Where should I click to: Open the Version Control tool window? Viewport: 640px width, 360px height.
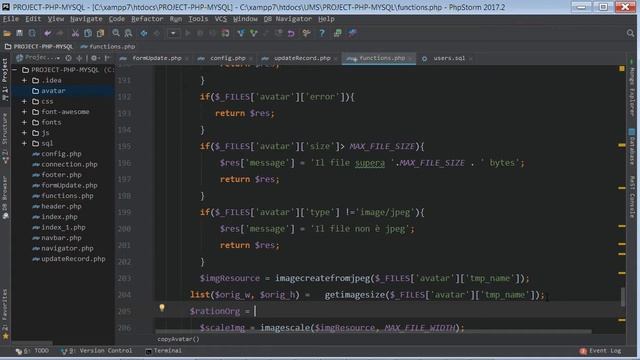coord(97,351)
